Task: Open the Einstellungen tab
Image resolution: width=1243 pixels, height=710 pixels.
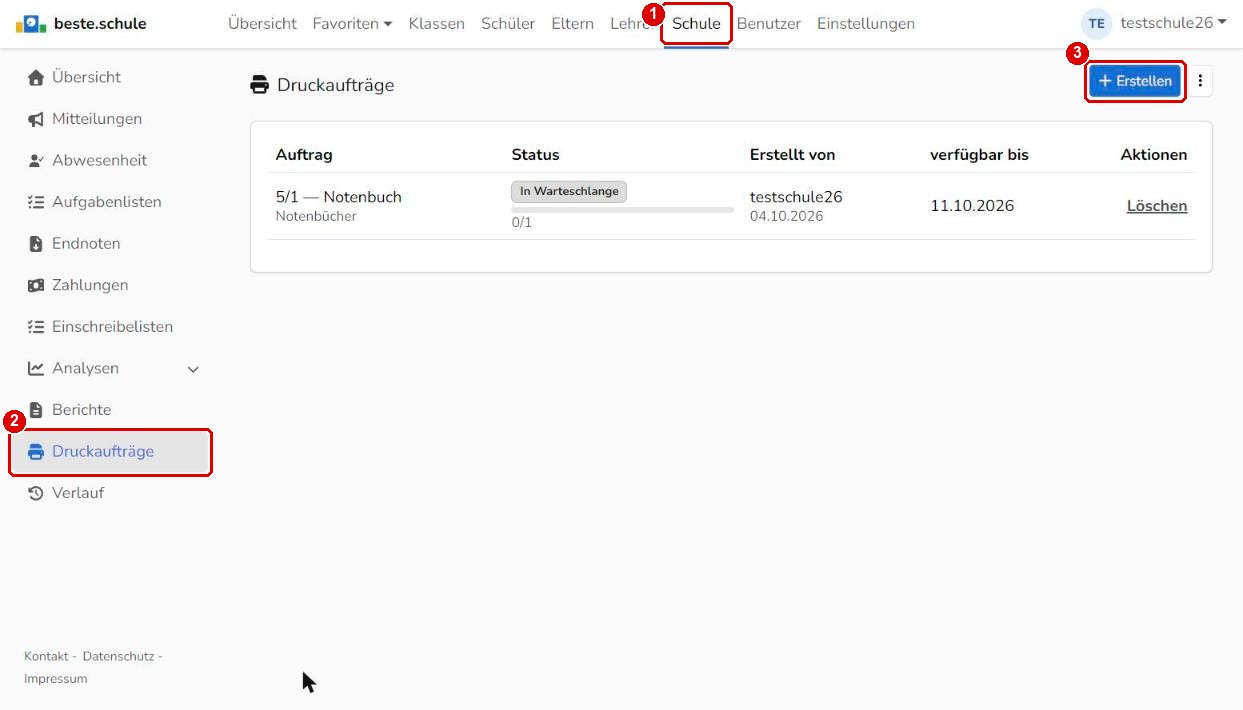Action: (866, 23)
